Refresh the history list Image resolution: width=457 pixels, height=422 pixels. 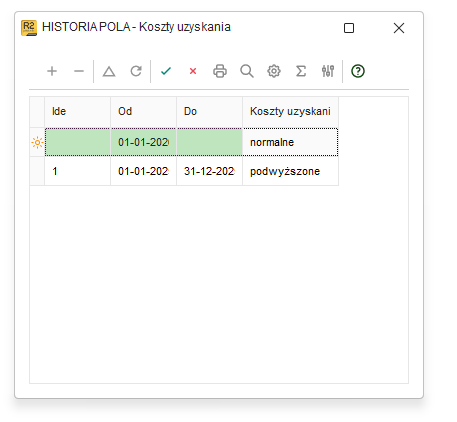point(136,71)
